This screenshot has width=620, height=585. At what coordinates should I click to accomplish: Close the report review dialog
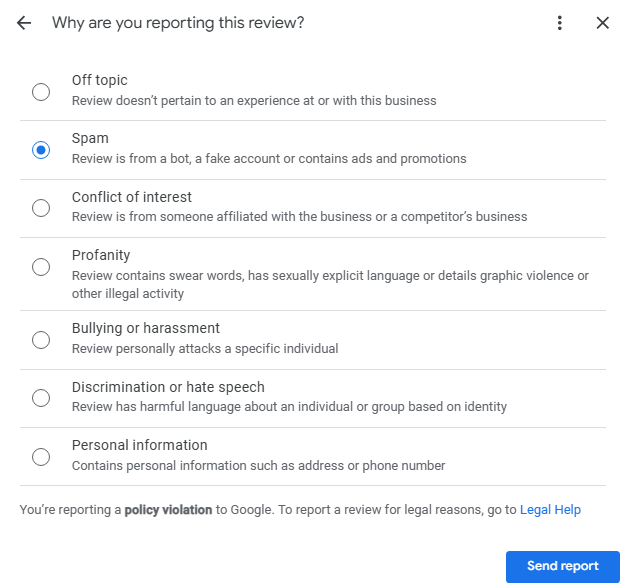click(x=602, y=23)
